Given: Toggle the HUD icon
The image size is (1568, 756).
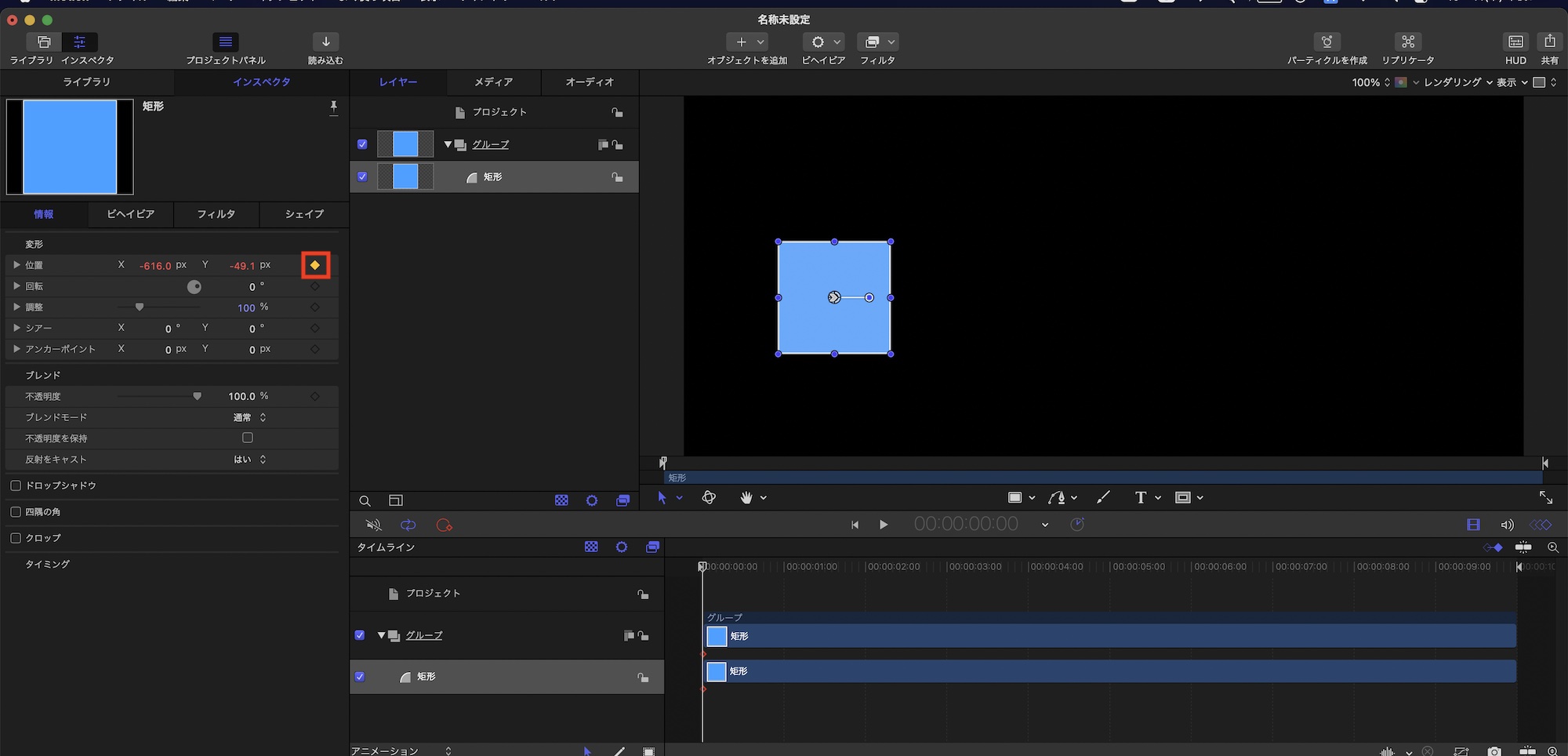Looking at the screenshot, I should pos(1515,42).
